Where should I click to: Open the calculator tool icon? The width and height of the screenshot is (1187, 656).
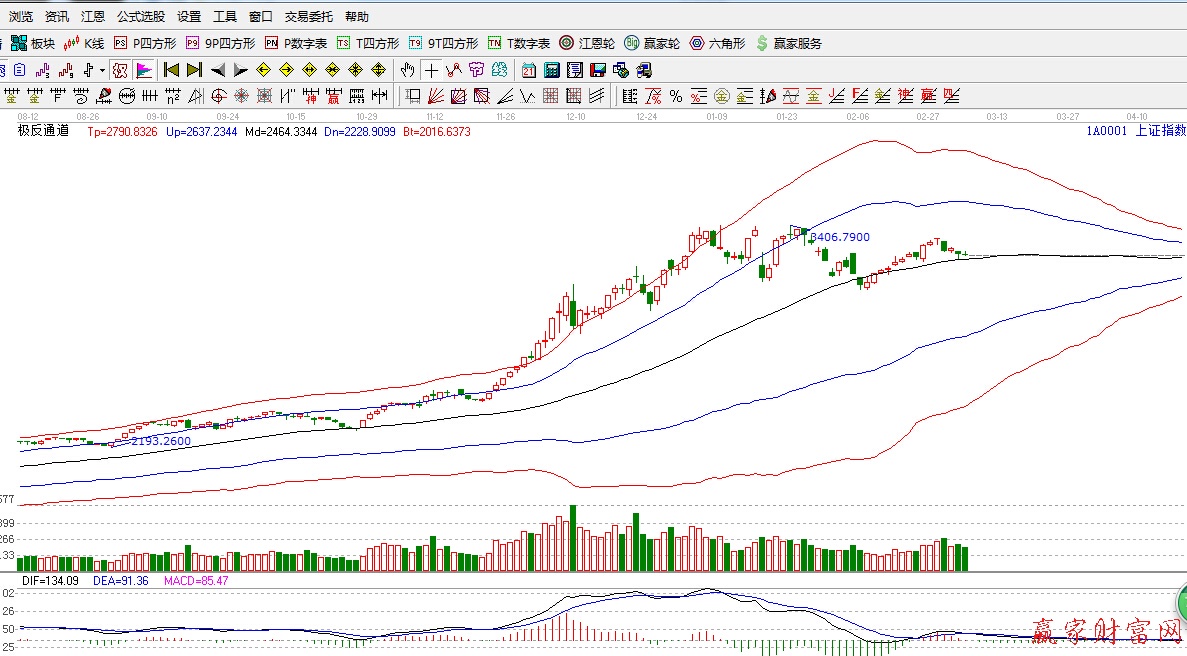click(552, 70)
